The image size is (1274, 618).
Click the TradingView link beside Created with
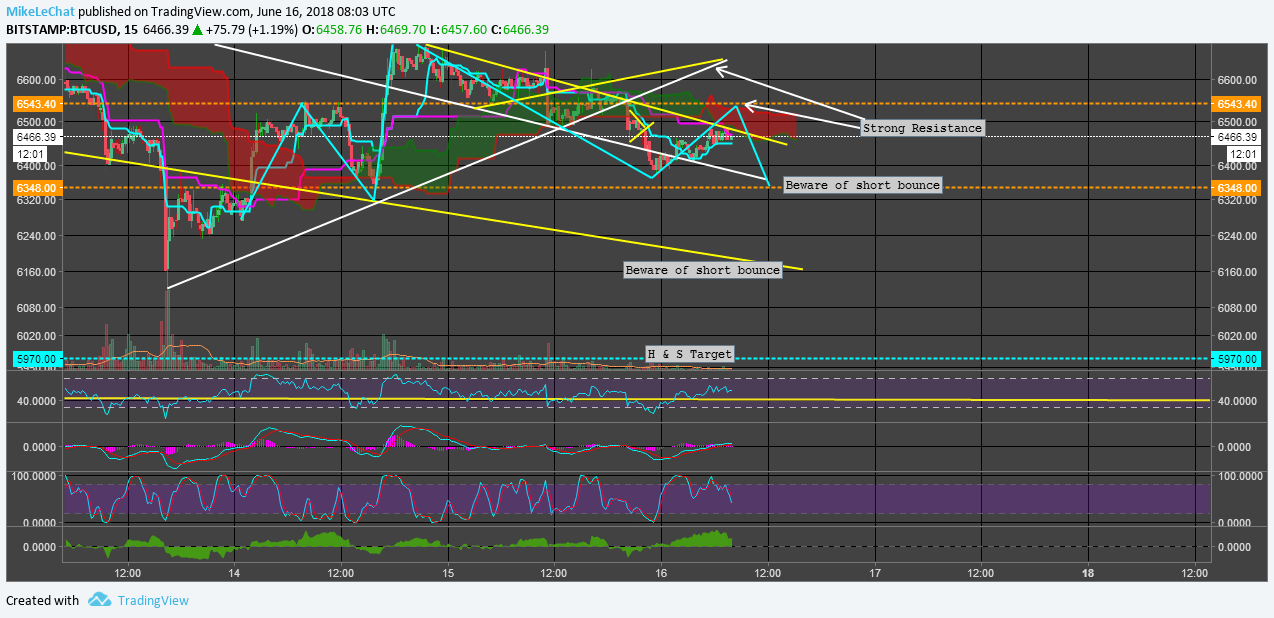[x=153, y=601]
